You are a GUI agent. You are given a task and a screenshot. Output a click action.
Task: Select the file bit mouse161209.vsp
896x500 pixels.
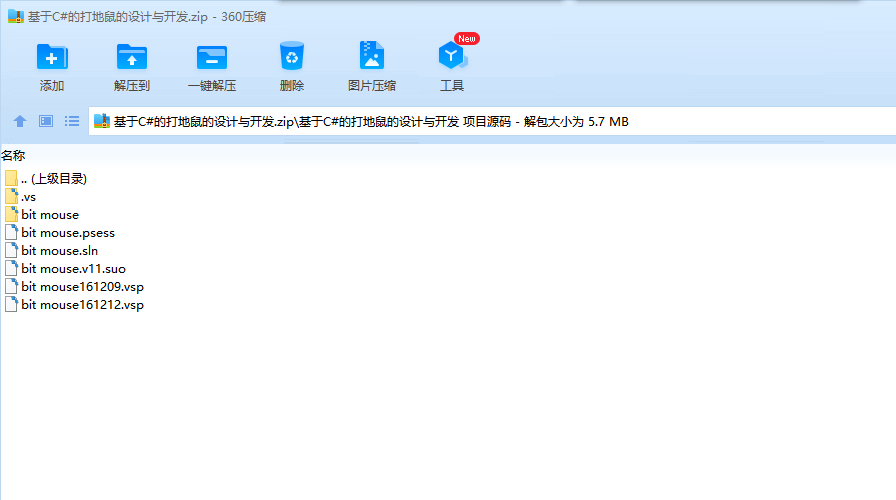[74, 287]
